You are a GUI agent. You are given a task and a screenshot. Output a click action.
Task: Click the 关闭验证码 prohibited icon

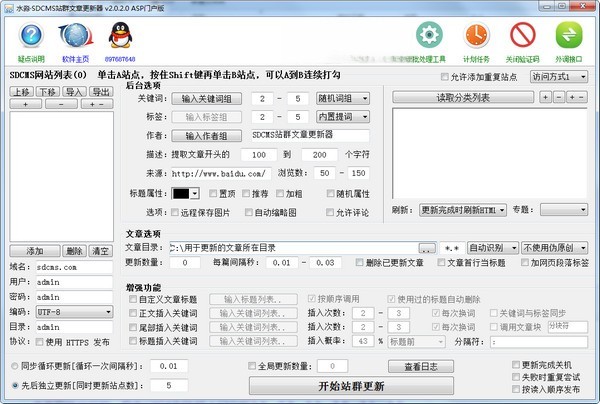pyautogui.click(x=523, y=35)
